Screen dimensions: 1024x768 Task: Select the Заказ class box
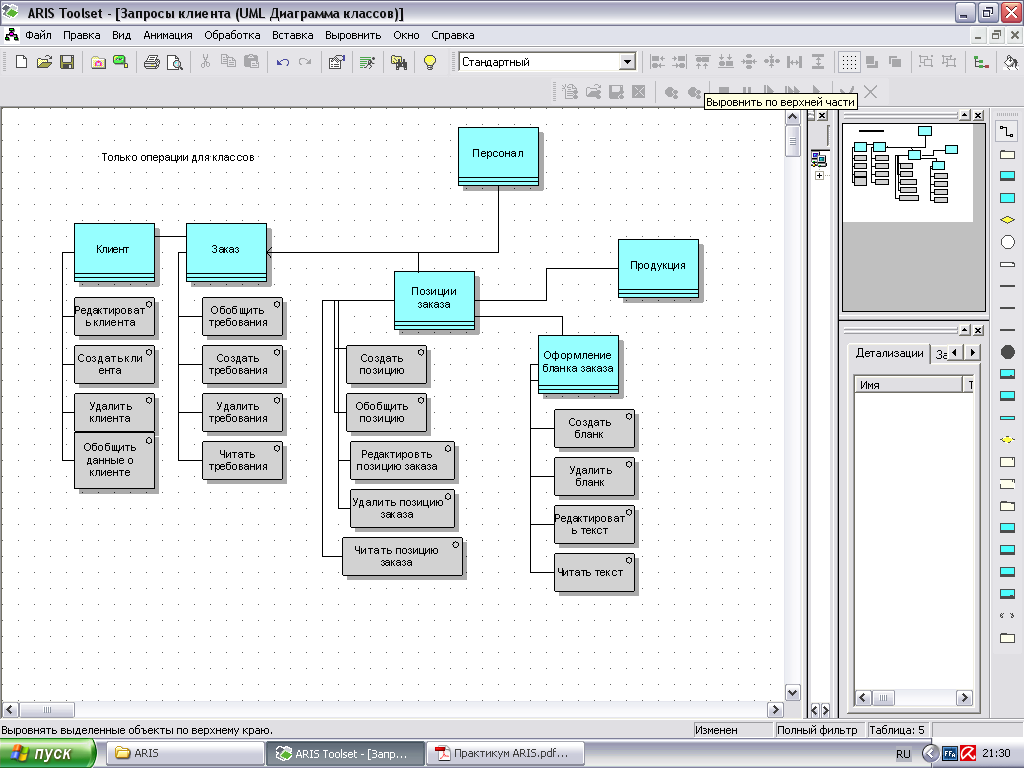click(x=227, y=253)
